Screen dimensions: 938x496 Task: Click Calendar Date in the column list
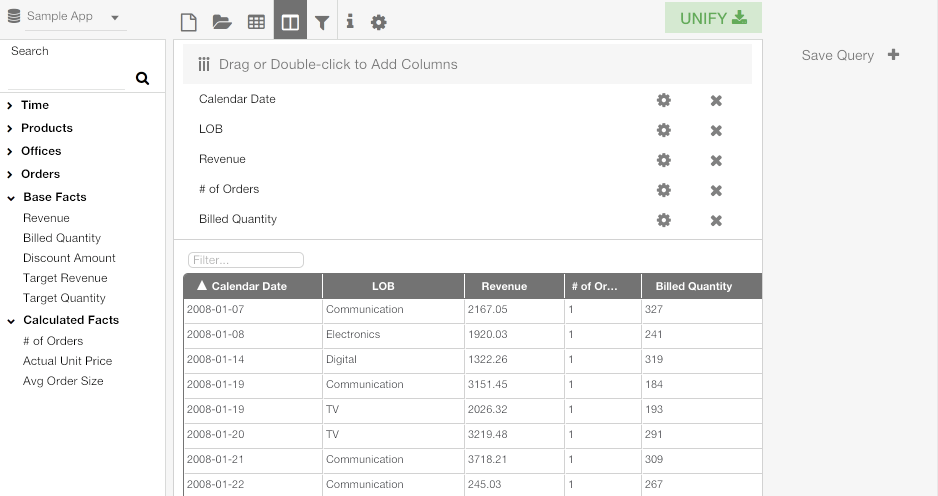coord(237,99)
